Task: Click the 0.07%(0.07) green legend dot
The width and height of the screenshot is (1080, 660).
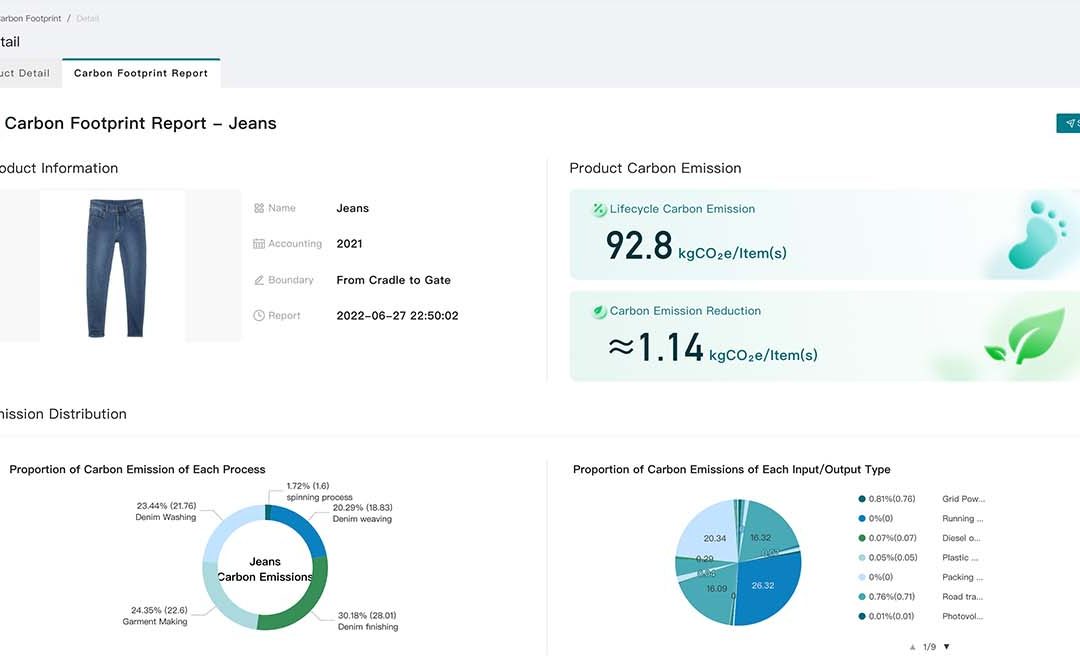Action: pyautogui.click(x=862, y=538)
